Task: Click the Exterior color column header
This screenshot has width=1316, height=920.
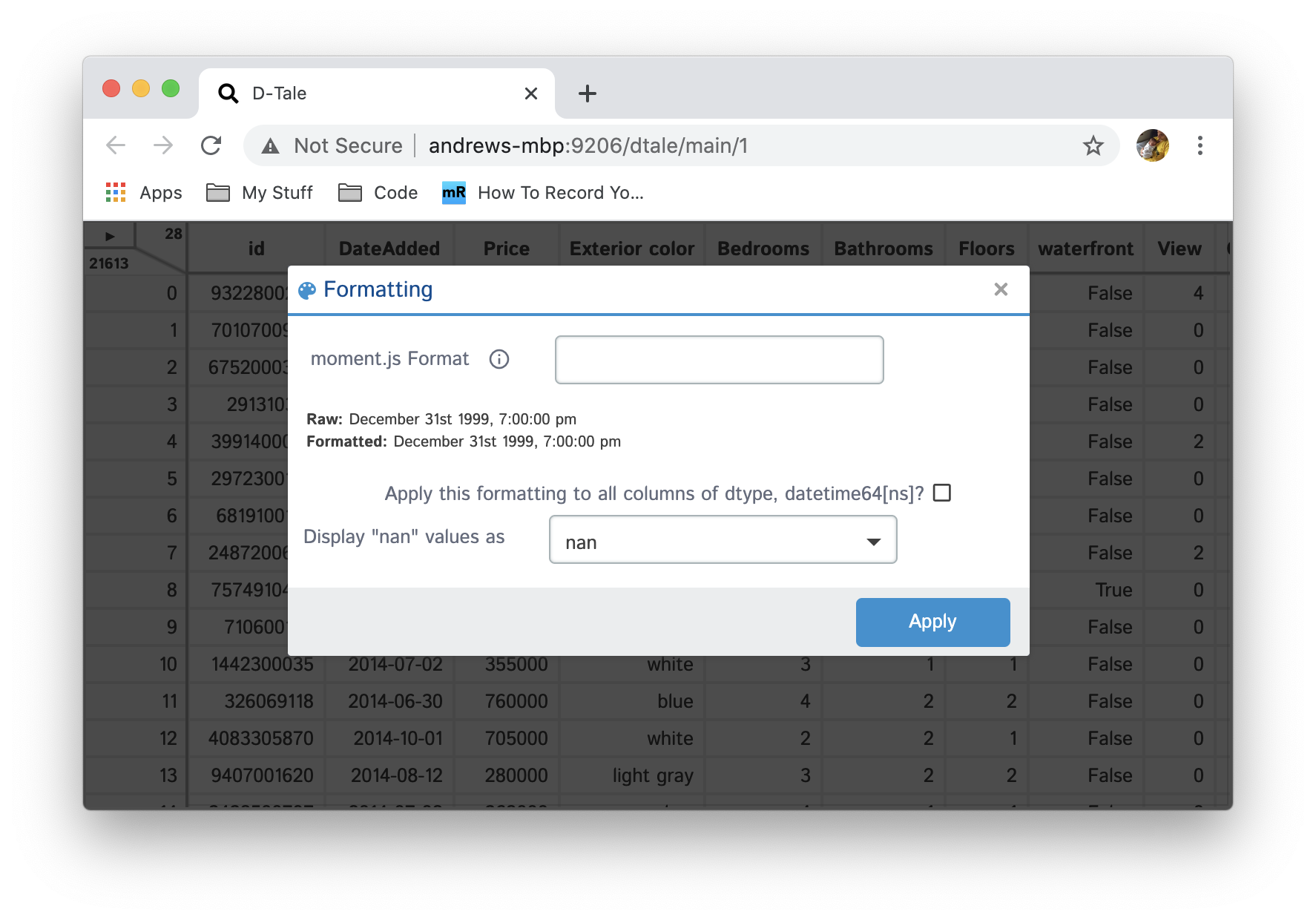Action: tap(632, 249)
